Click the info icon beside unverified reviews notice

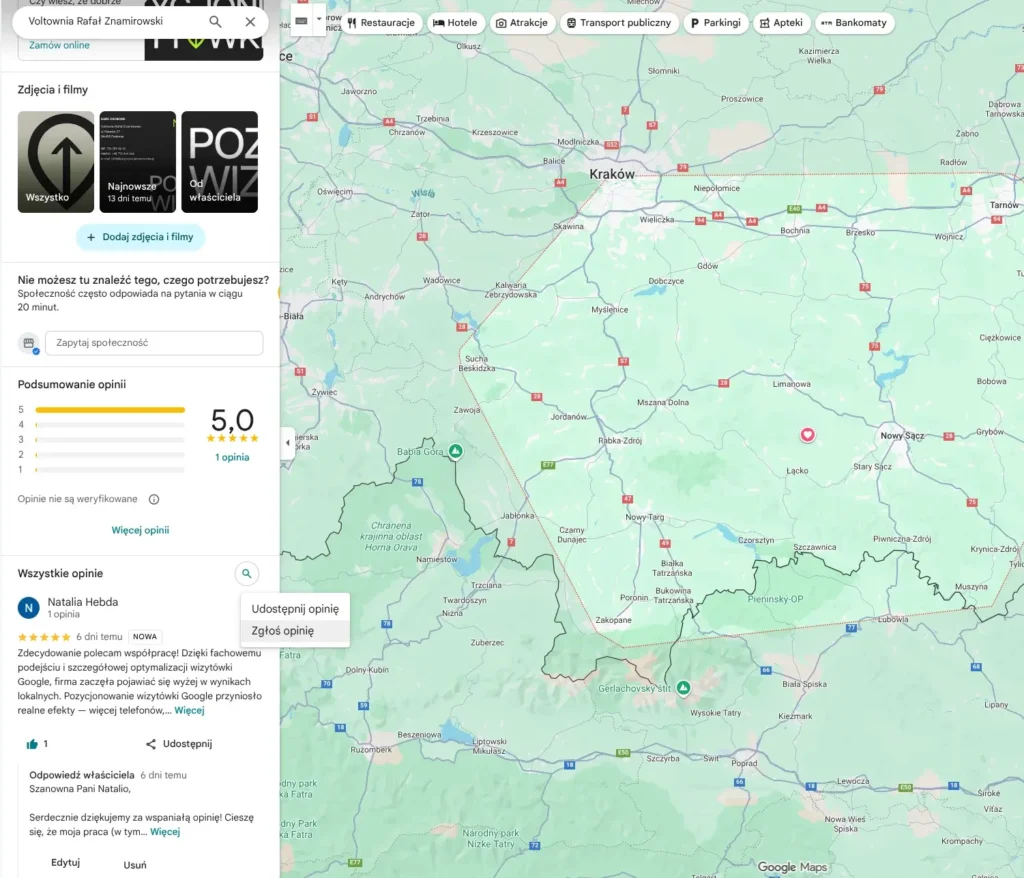(154, 499)
